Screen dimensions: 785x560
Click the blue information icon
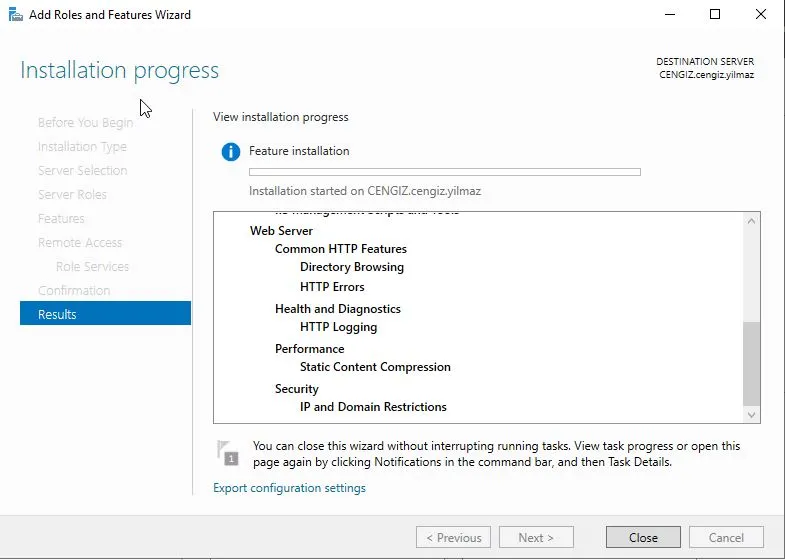click(x=231, y=152)
